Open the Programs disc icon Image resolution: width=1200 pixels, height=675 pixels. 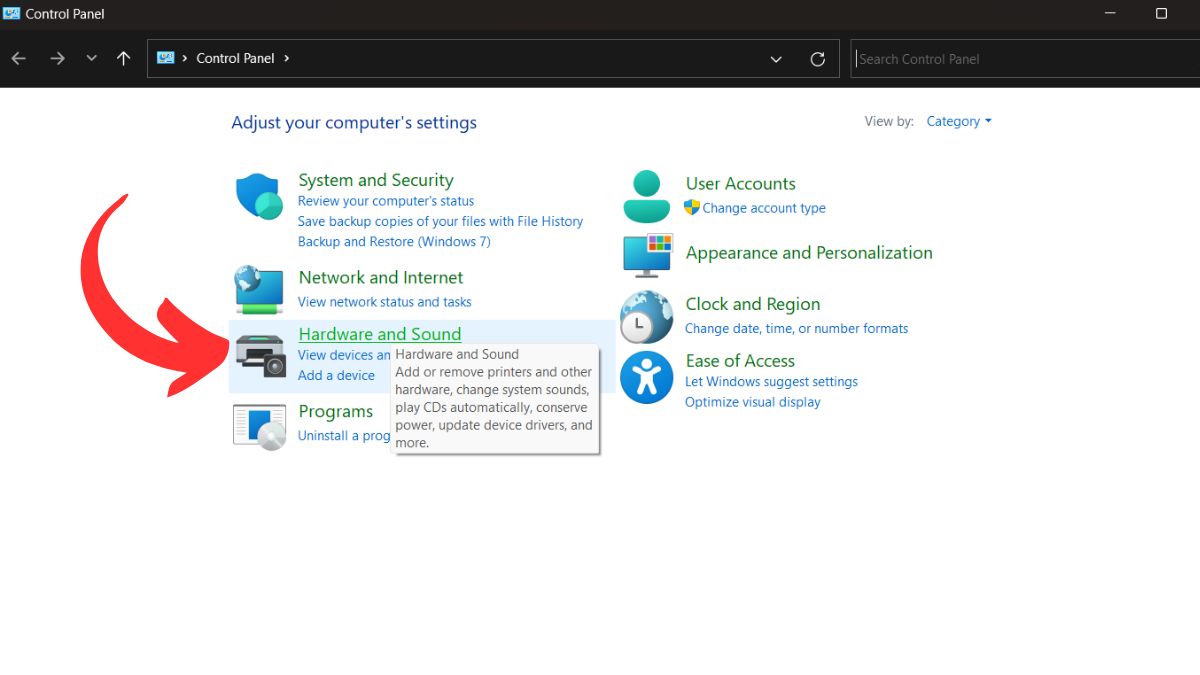pyautogui.click(x=259, y=426)
